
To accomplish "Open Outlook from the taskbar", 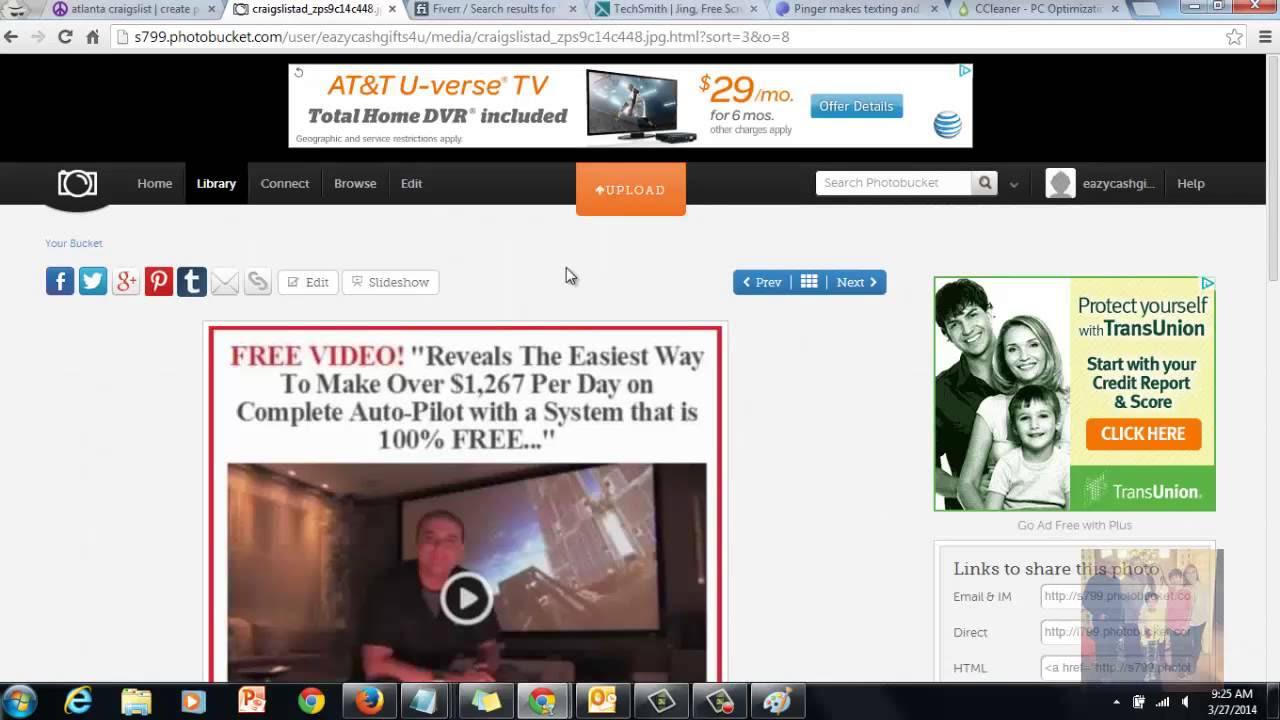I will tap(602, 701).
